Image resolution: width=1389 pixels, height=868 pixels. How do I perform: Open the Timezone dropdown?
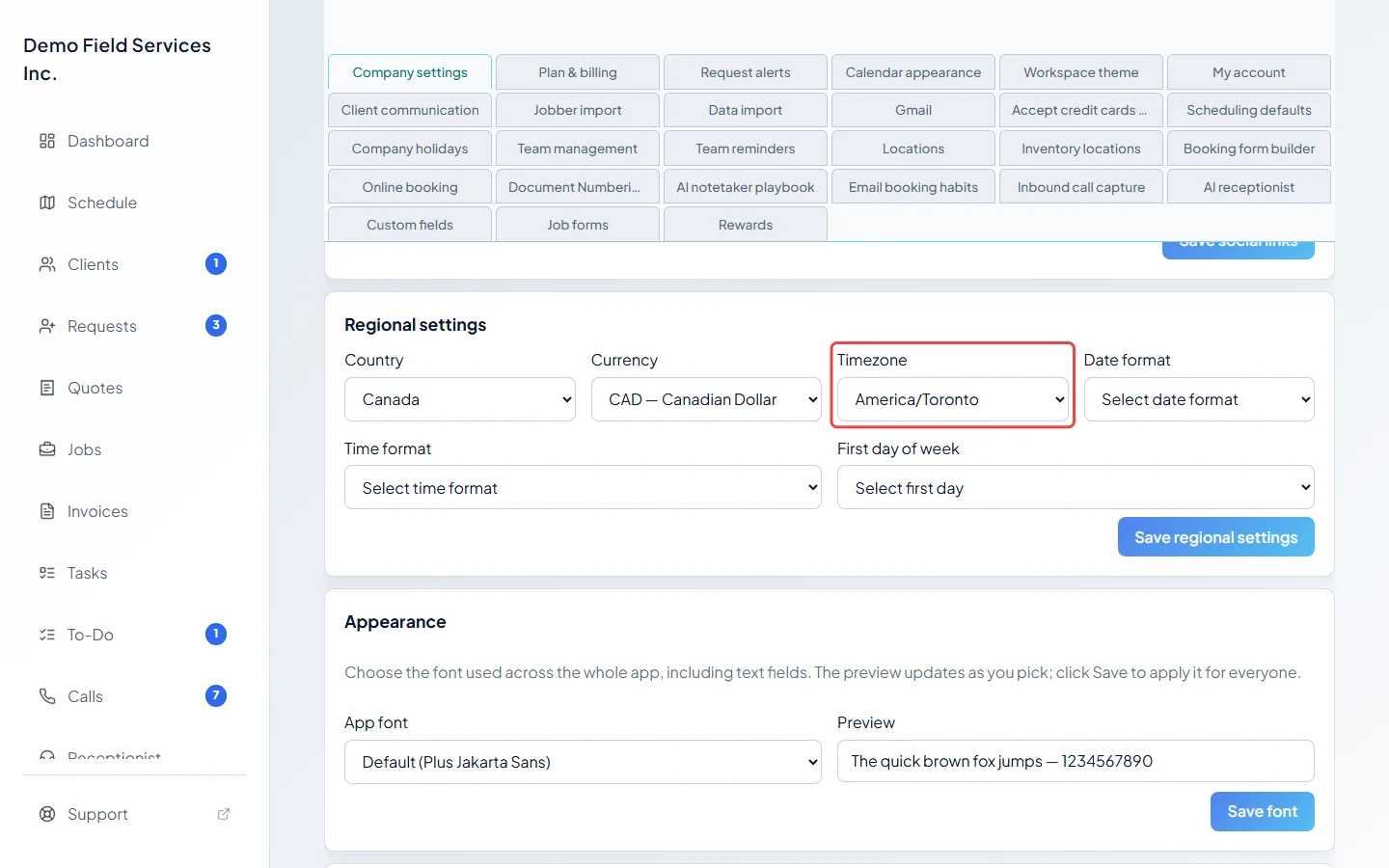[953, 399]
